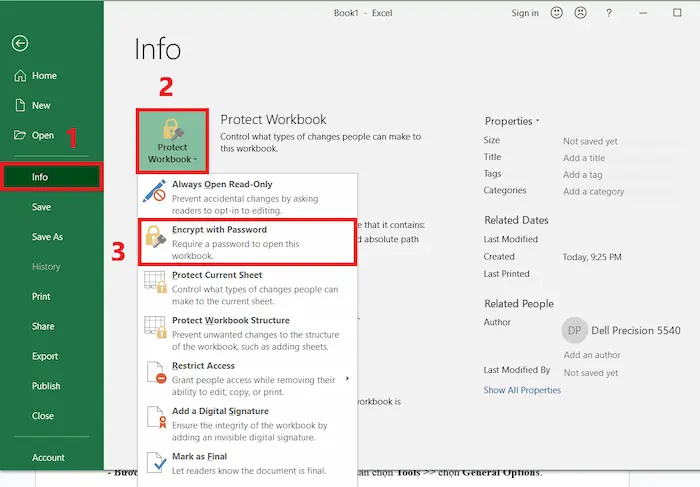Click the Protect Current Sheet icon

(154, 282)
